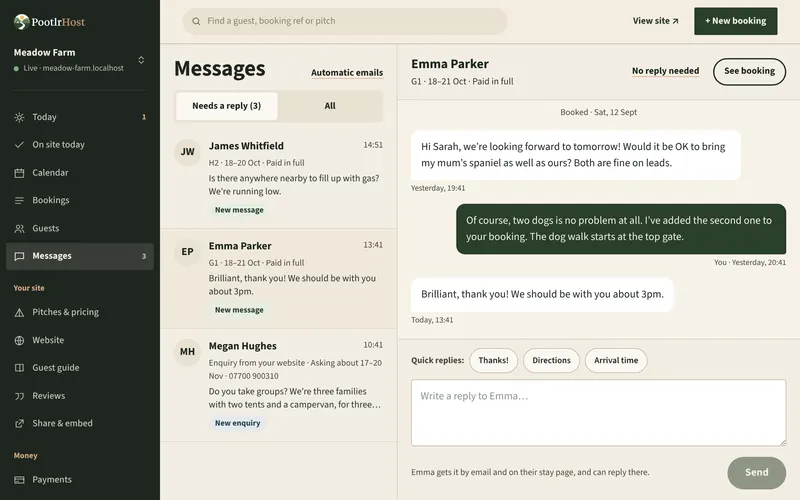Click the MH avatar for Megan Hughes
The width and height of the screenshot is (800, 500).
(187, 352)
